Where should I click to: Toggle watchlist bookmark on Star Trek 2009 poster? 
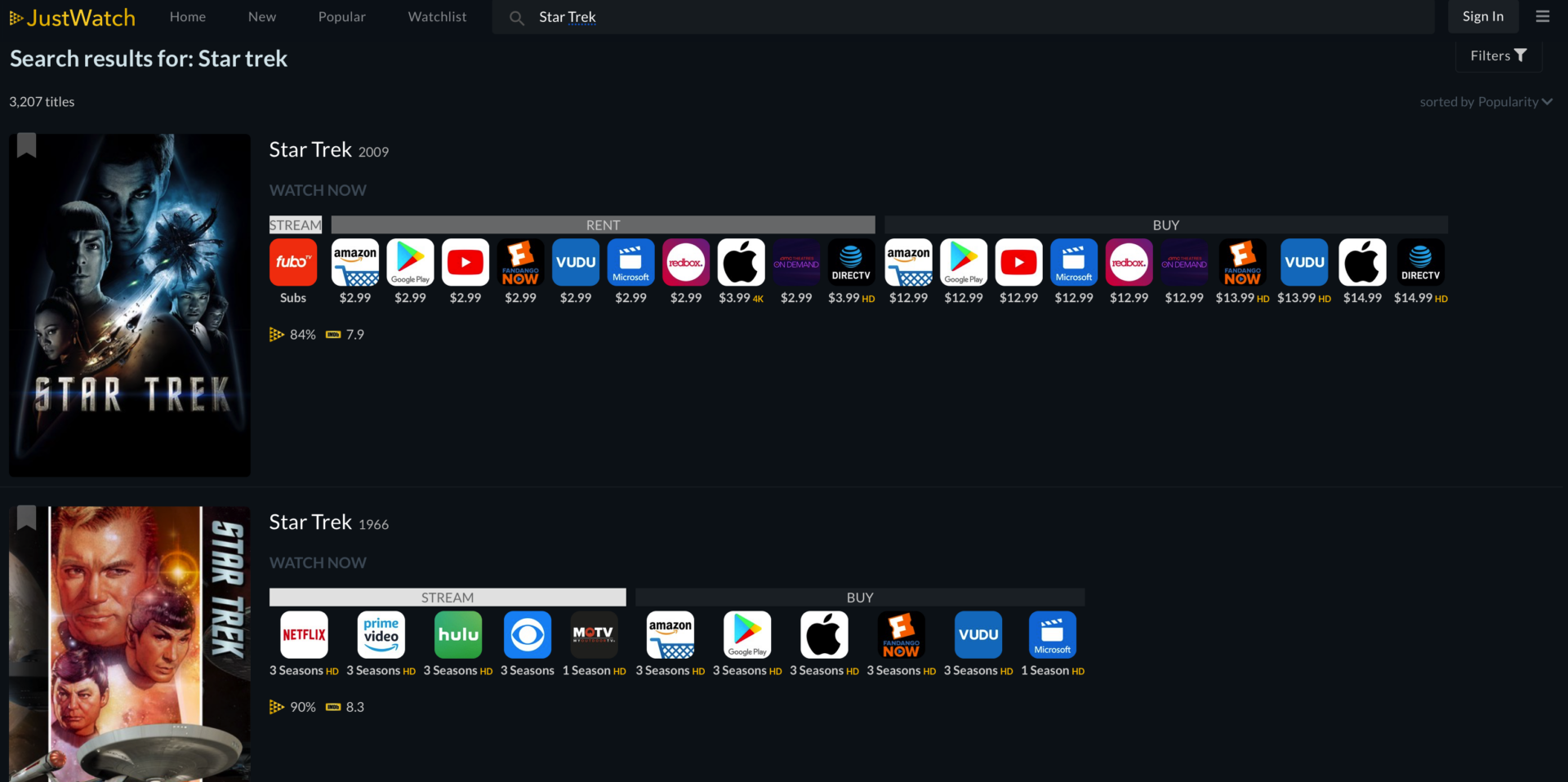pyautogui.click(x=27, y=145)
